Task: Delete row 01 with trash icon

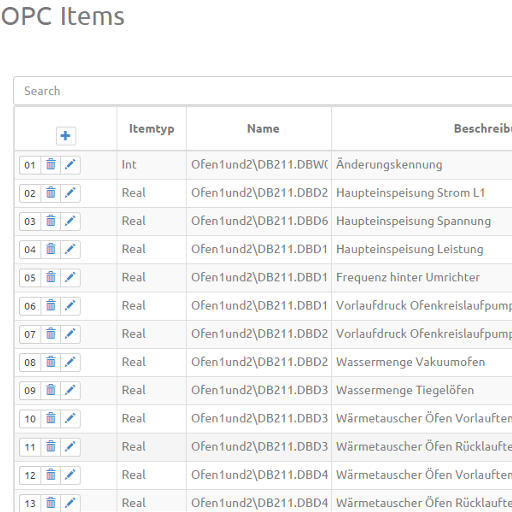Action: tap(51, 165)
